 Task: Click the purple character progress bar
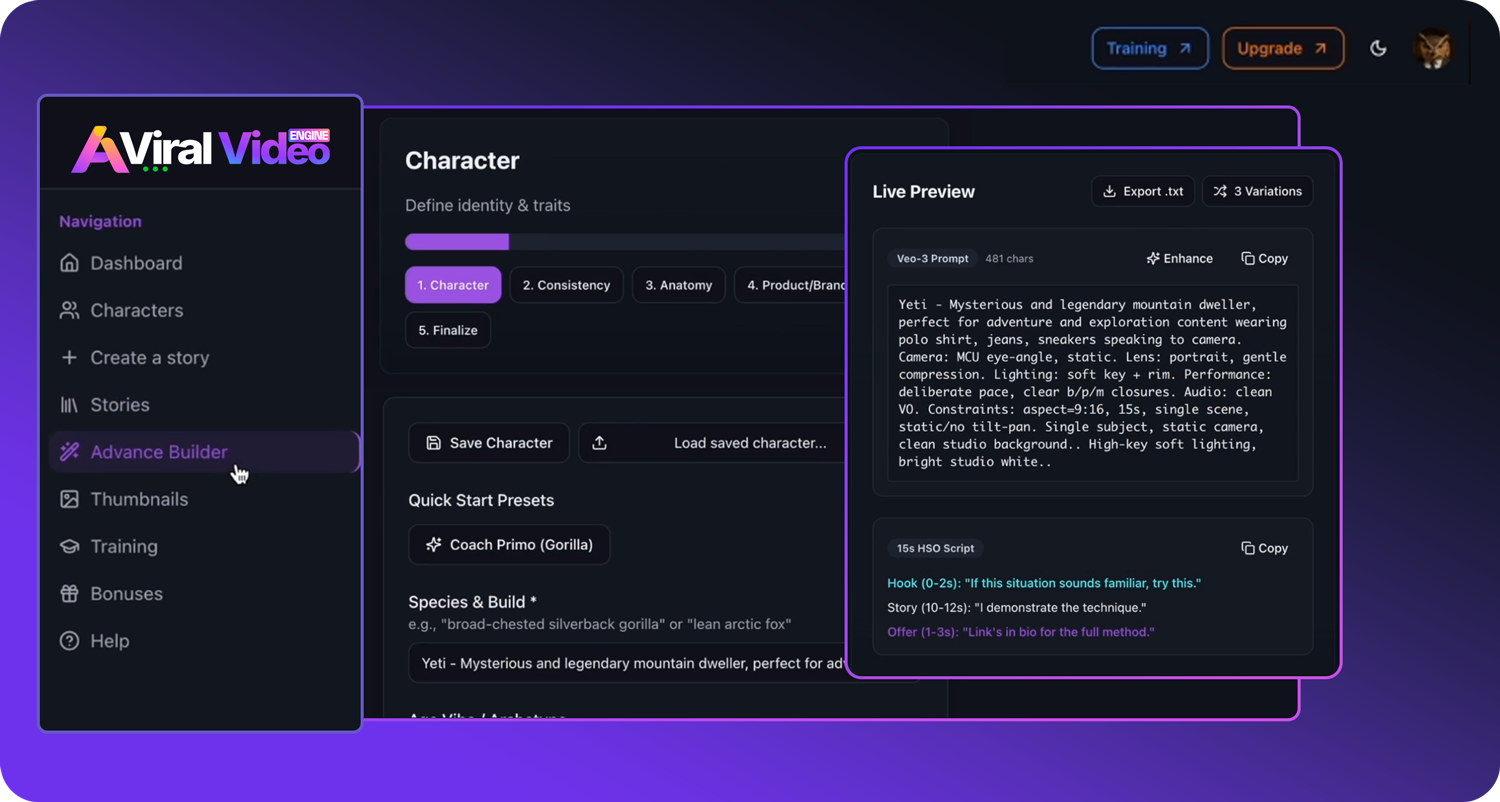(457, 242)
